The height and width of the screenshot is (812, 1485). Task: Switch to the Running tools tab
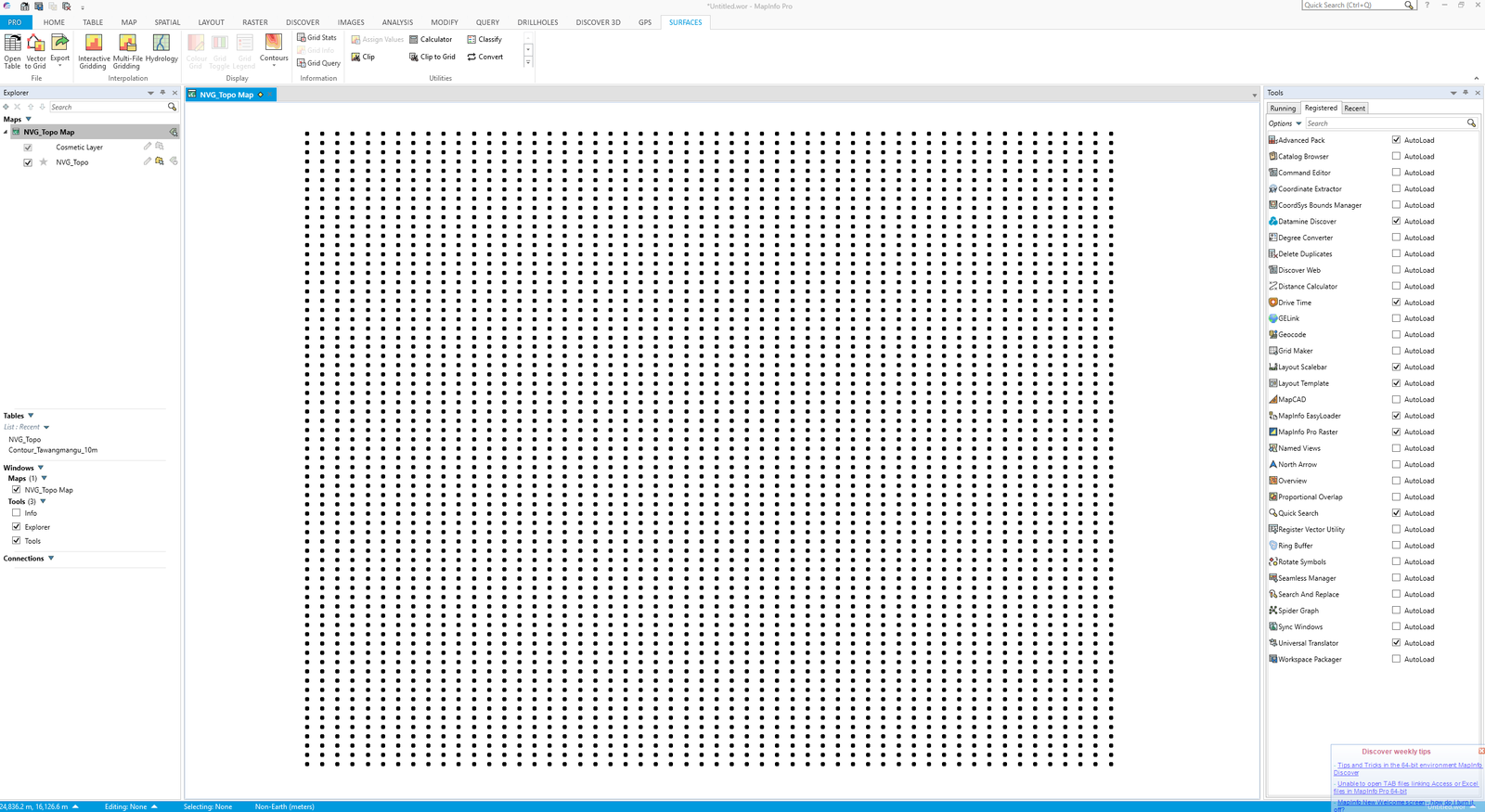(x=1283, y=109)
